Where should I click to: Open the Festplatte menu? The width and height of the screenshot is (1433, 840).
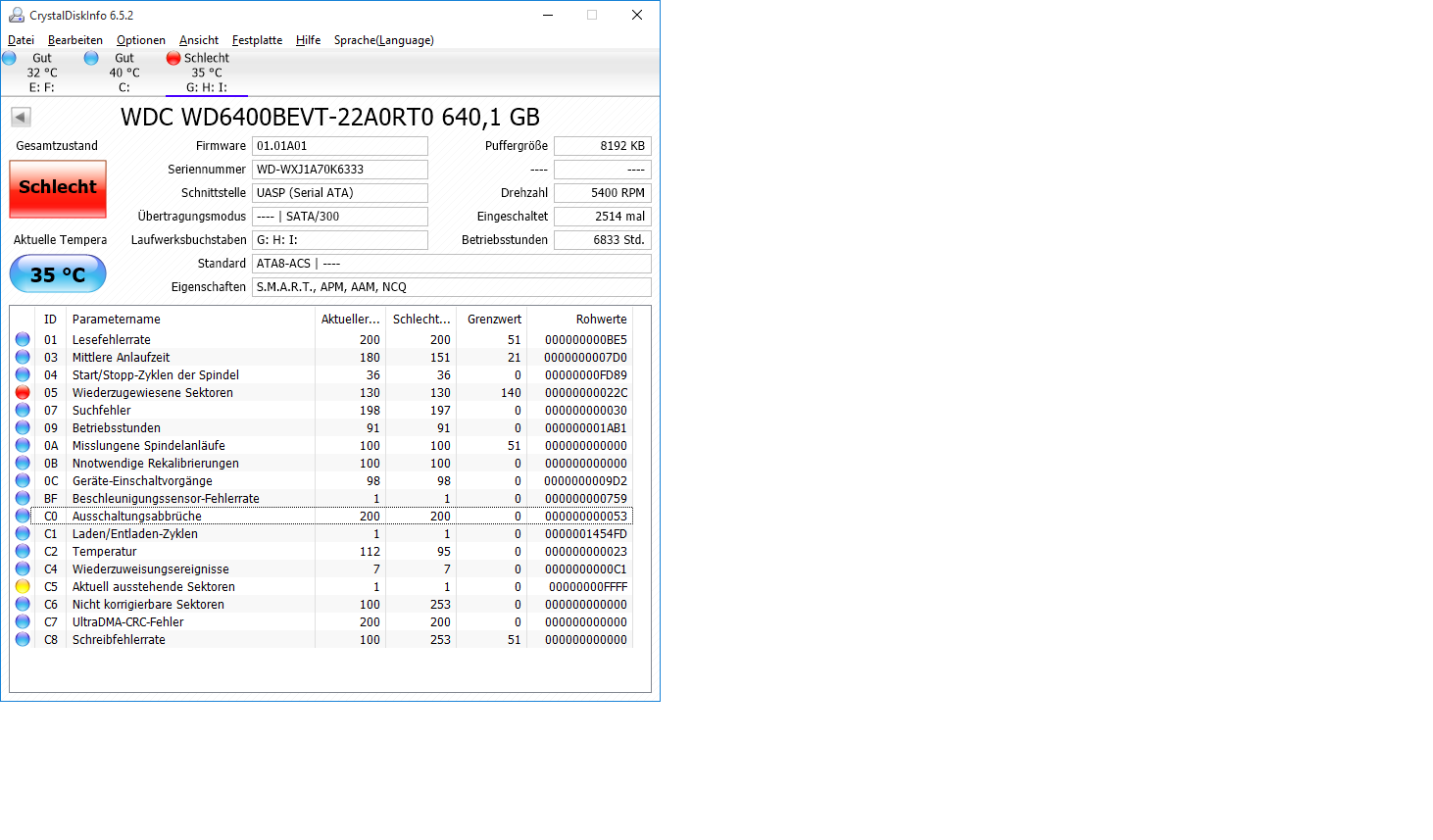click(257, 40)
